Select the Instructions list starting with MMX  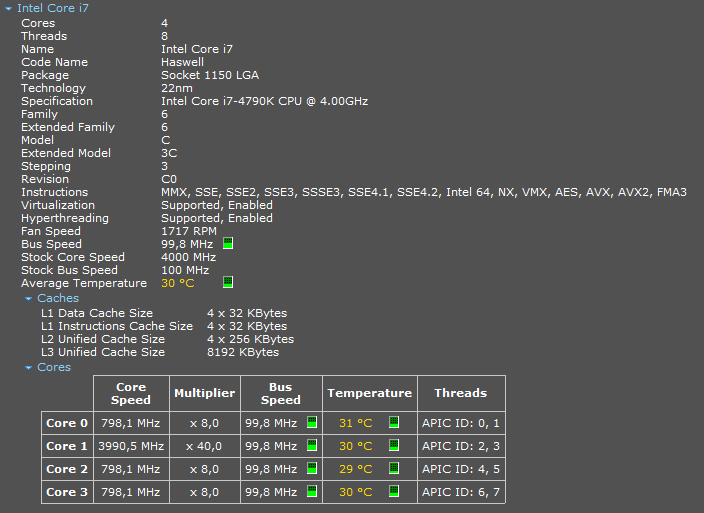click(x=424, y=193)
